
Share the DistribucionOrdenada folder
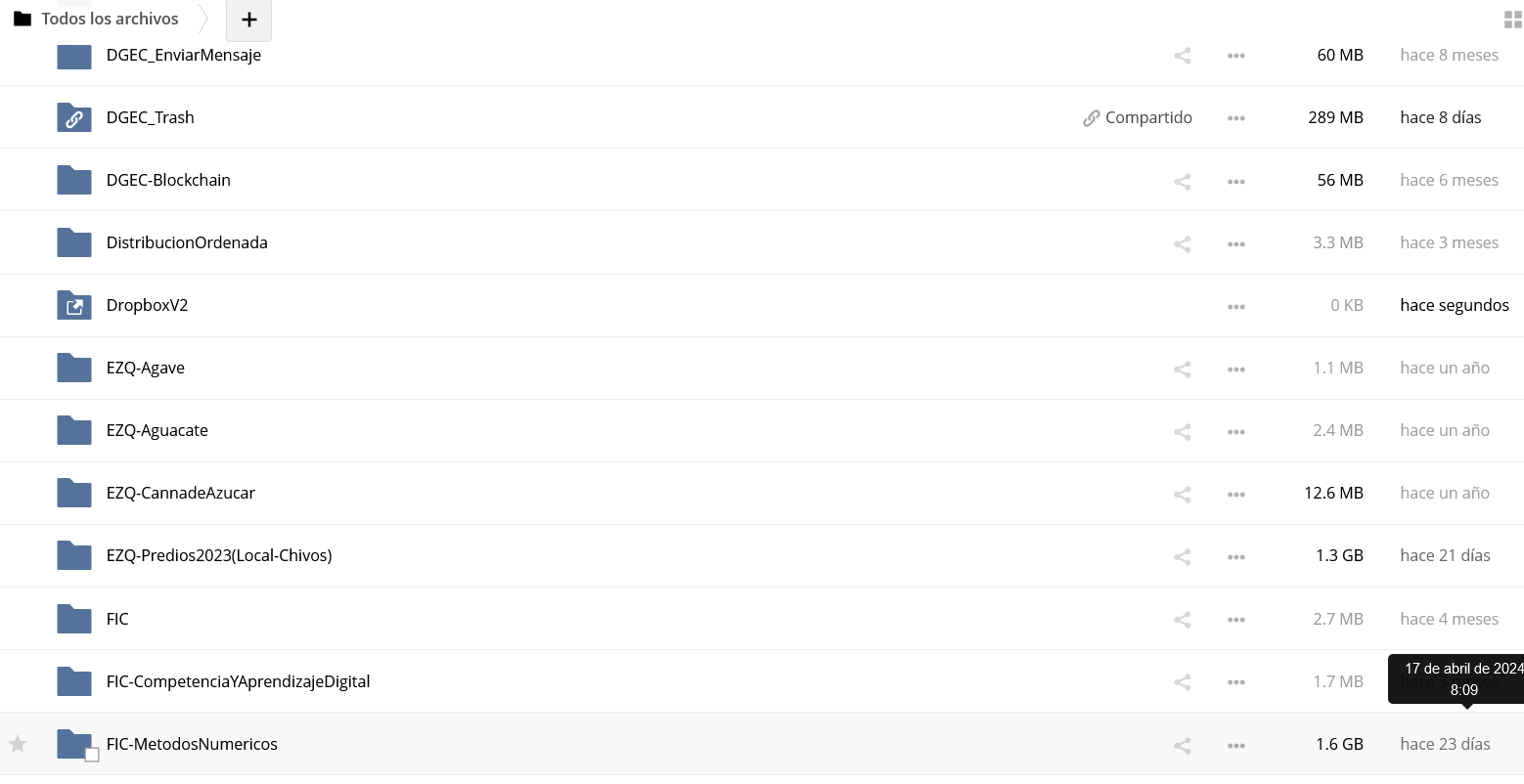(1182, 243)
